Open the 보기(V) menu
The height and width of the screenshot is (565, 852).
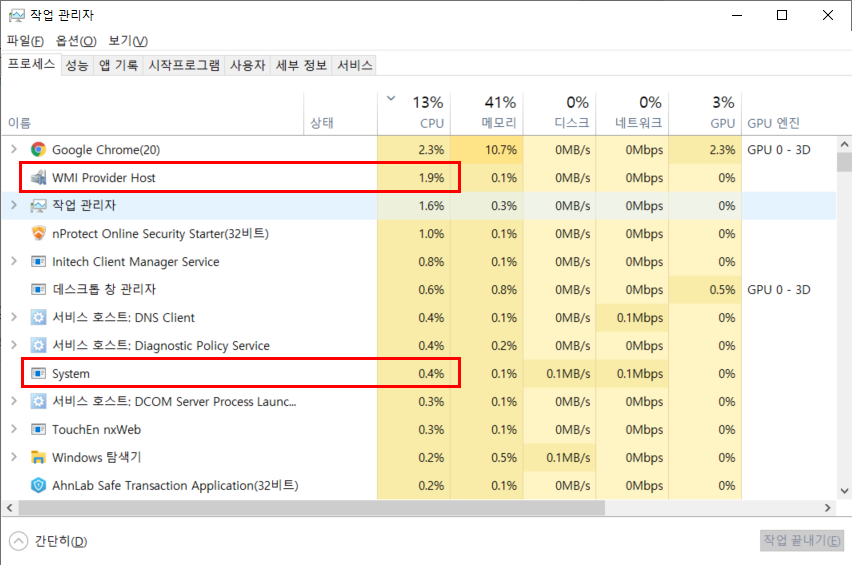(128, 41)
